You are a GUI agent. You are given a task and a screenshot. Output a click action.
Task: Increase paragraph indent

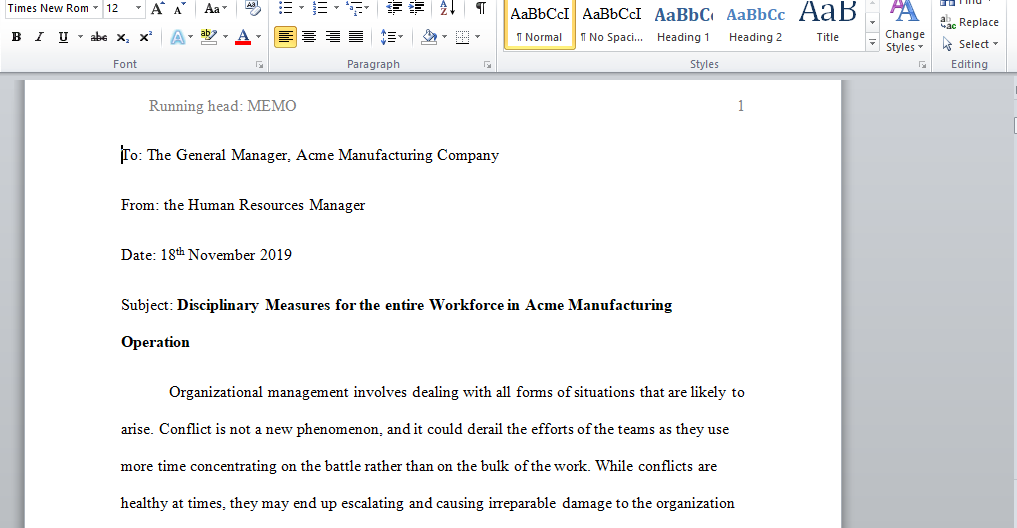click(416, 8)
